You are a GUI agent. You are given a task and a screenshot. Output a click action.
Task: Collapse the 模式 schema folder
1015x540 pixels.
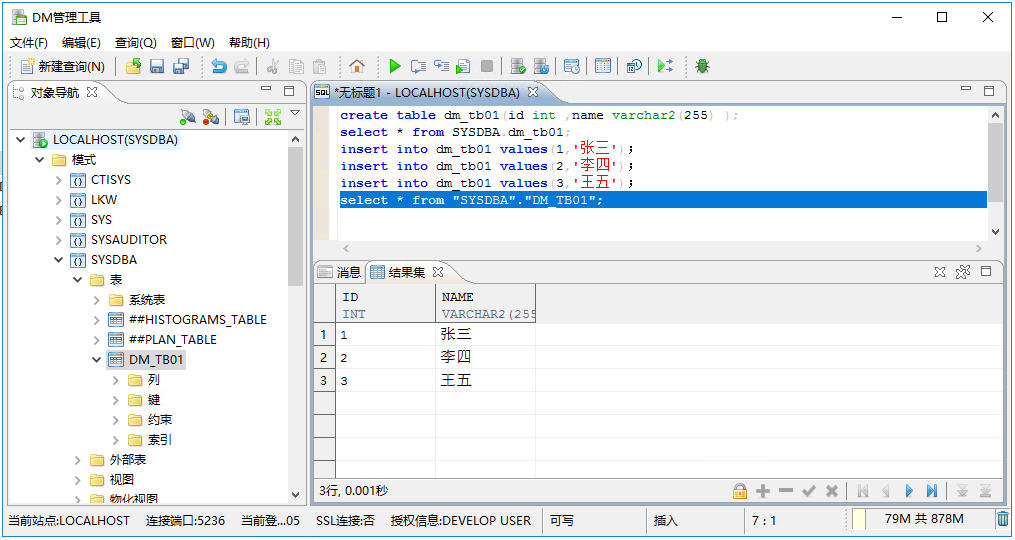pyautogui.click(x=39, y=160)
